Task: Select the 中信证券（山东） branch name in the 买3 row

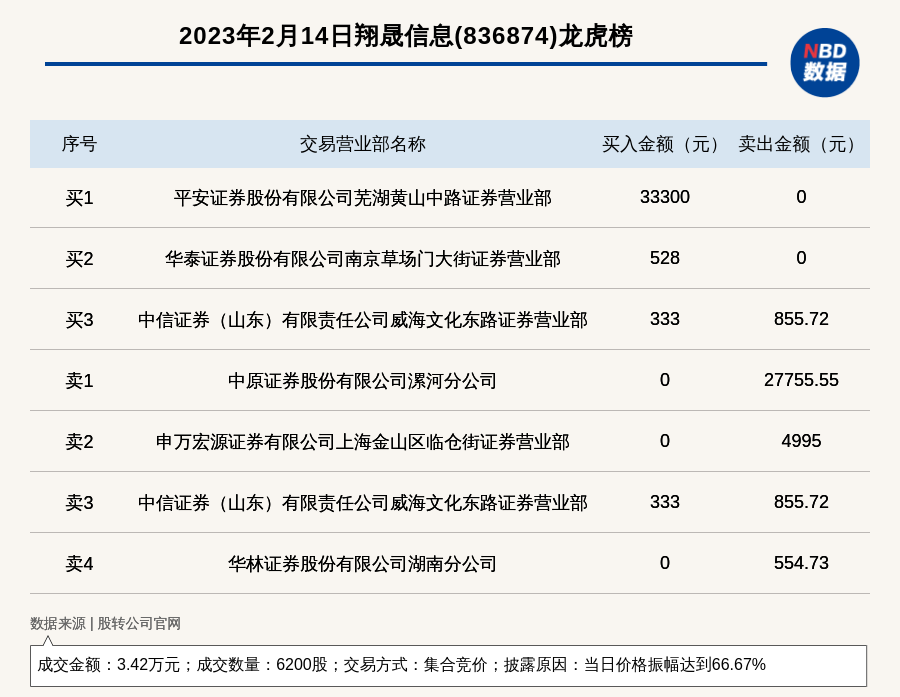Action: tap(363, 320)
